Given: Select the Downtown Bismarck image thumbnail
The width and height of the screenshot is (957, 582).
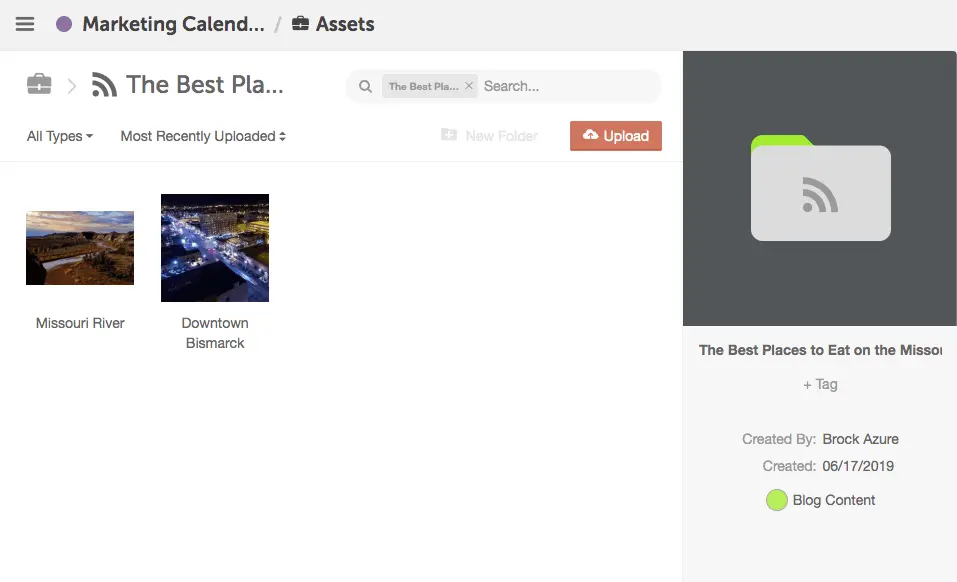Looking at the screenshot, I should [x=215, y=248].
